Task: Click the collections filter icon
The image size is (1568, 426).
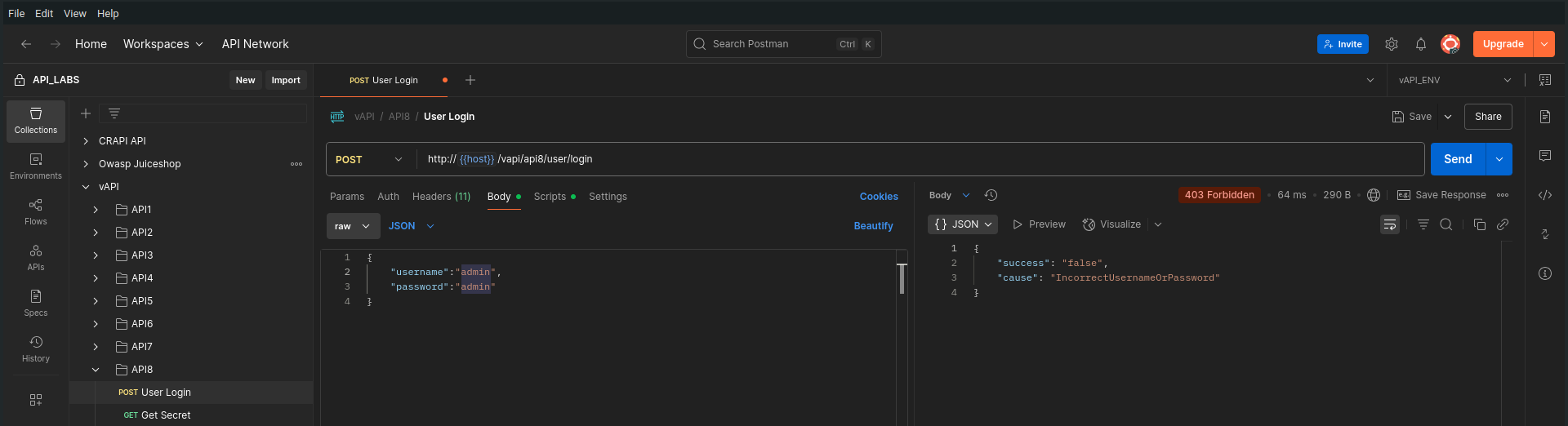Action: pos(114,113)
